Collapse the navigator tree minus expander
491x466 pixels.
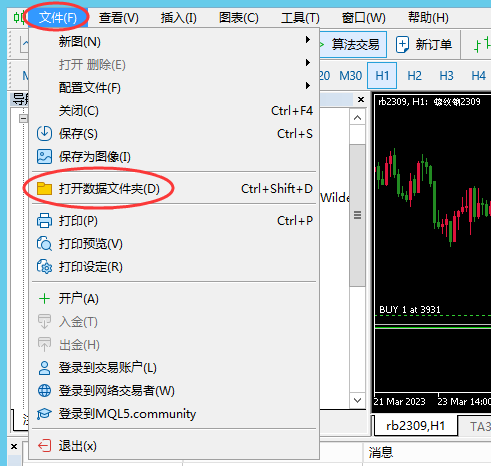23,118
